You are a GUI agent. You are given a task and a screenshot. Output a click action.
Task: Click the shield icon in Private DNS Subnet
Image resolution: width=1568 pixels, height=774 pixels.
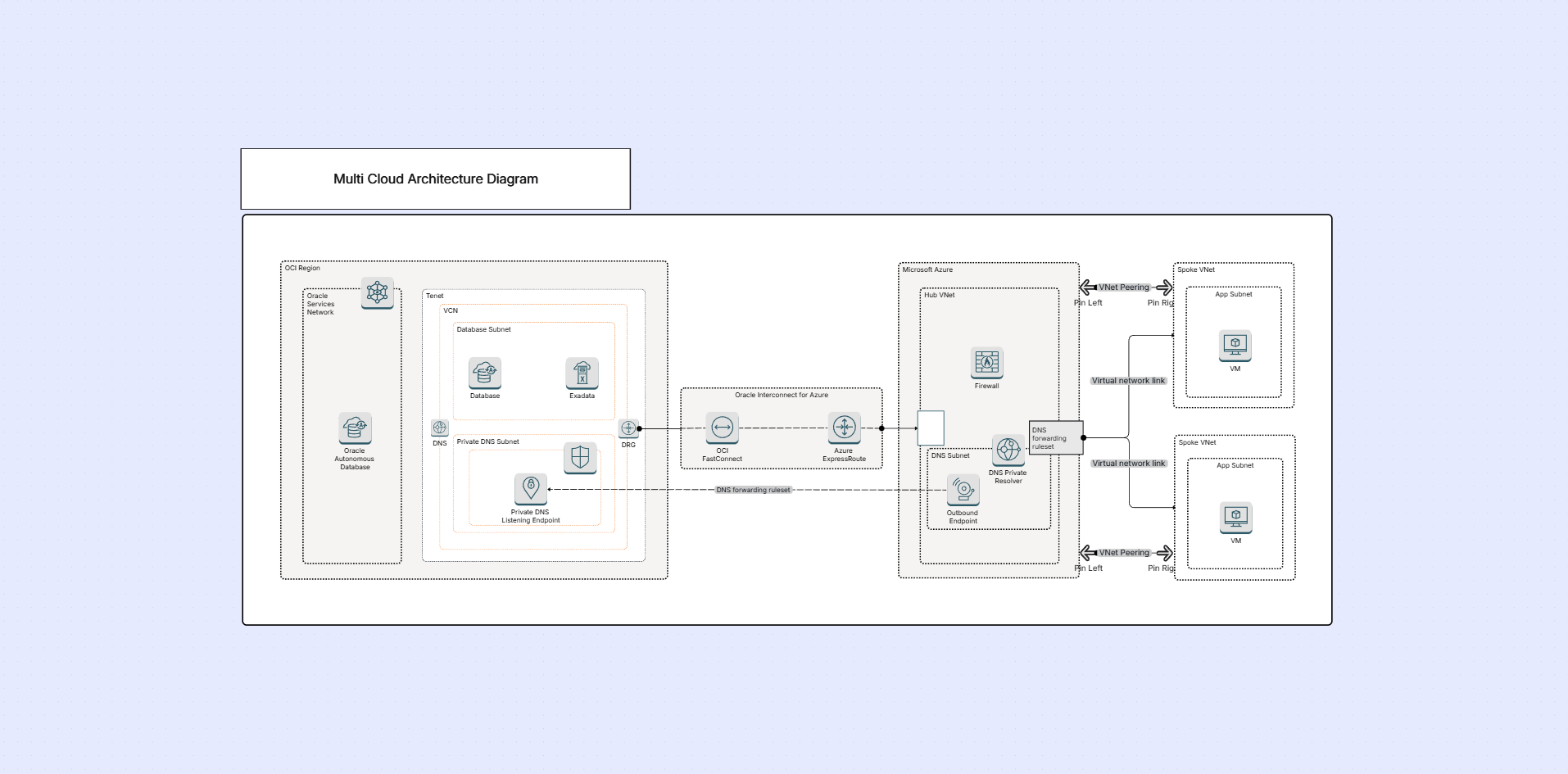pos(580,458)
